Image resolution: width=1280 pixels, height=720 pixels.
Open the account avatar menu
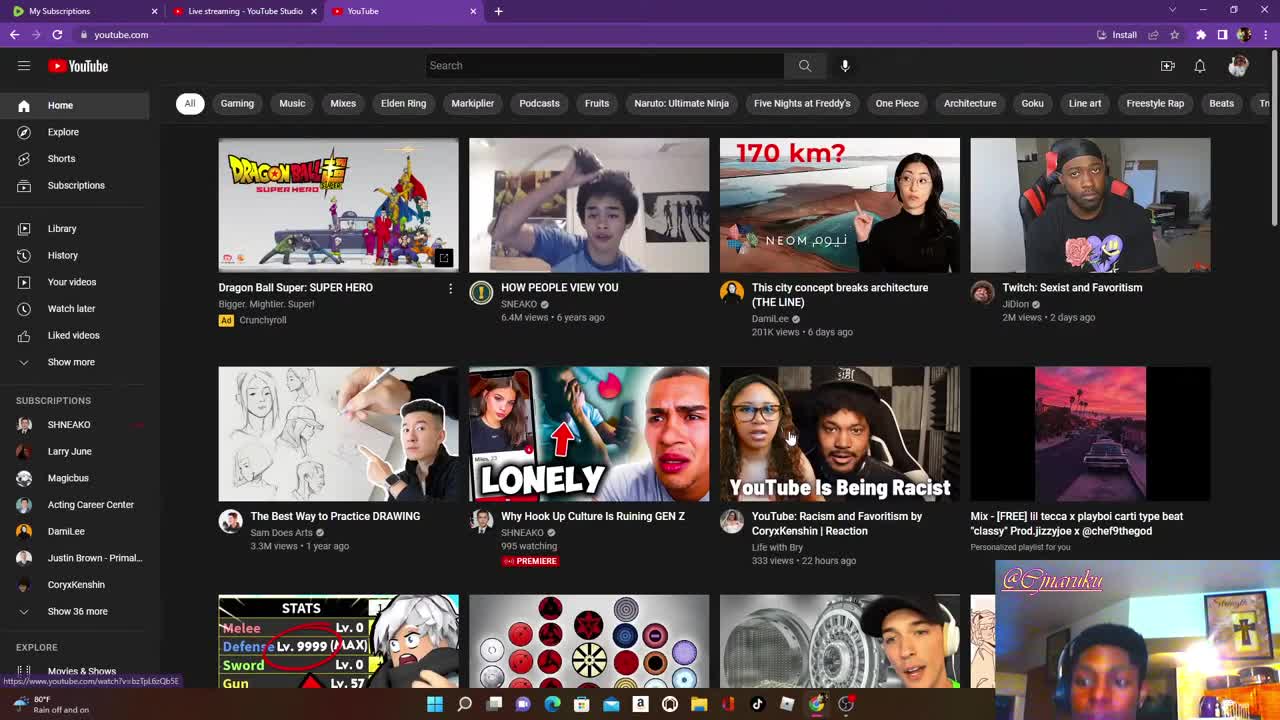click(1238, 66)
